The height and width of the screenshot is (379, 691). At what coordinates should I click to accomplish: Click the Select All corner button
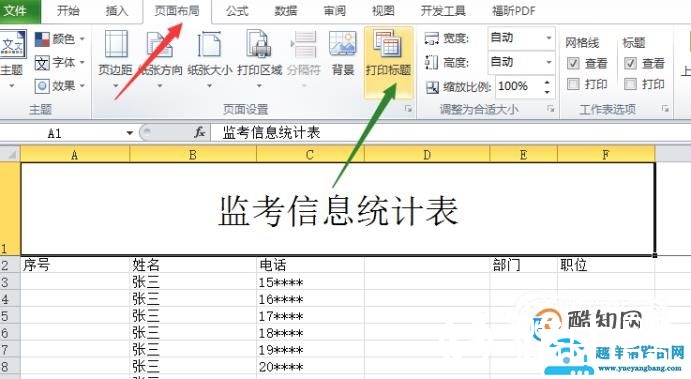[x=10, y=154]
